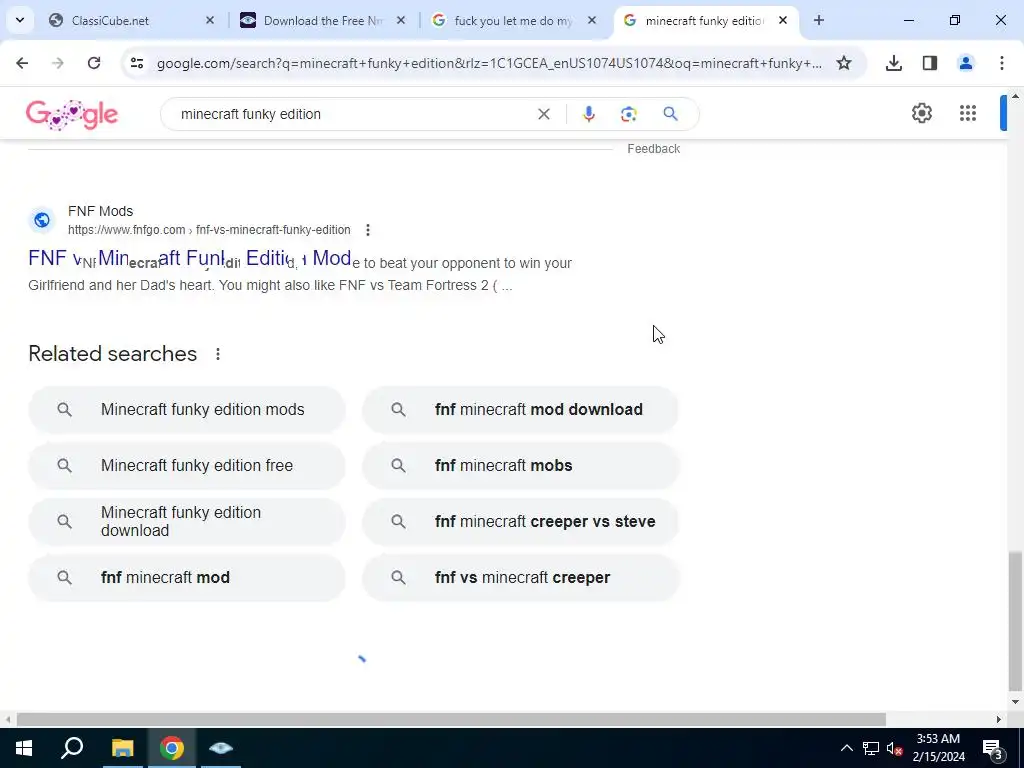Open File Explorer from the taskbar

[x=122, y=748]
